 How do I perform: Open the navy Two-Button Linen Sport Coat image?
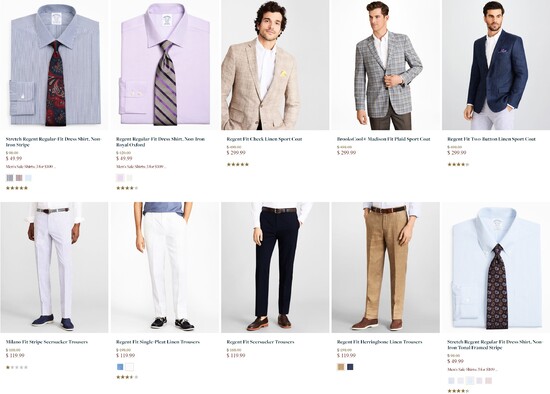496,65
